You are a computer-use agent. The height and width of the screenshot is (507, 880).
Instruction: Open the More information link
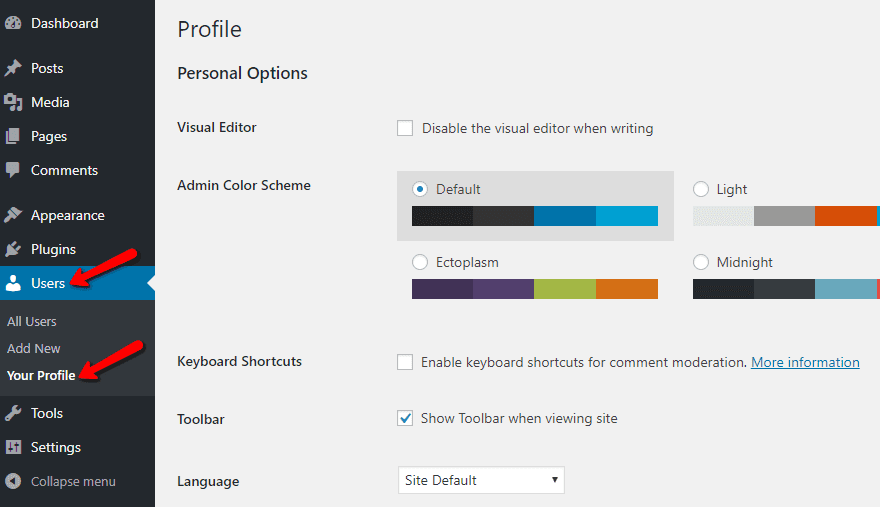point(805,362)
